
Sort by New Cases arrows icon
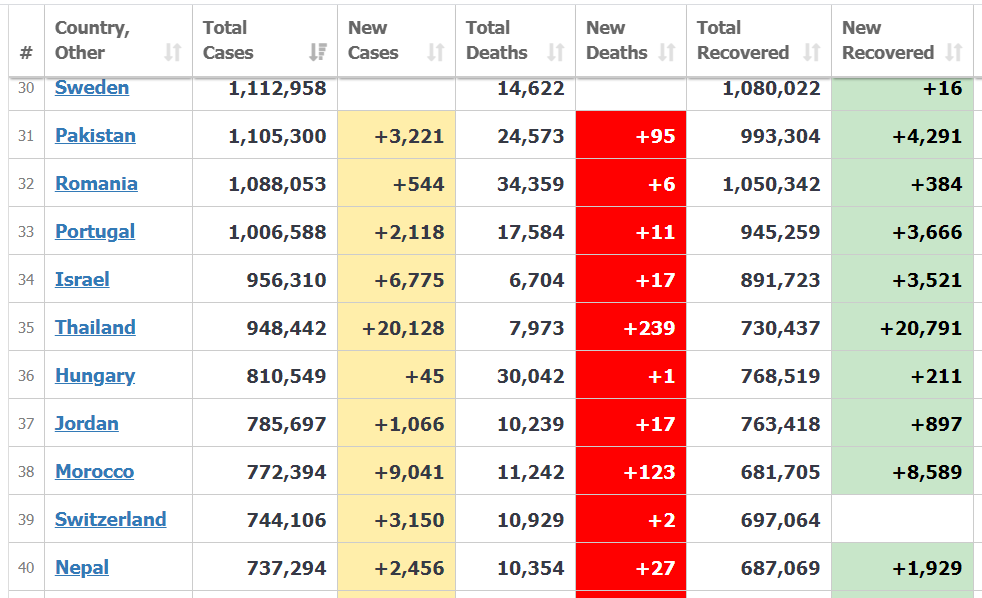click(x=436, y=53)
